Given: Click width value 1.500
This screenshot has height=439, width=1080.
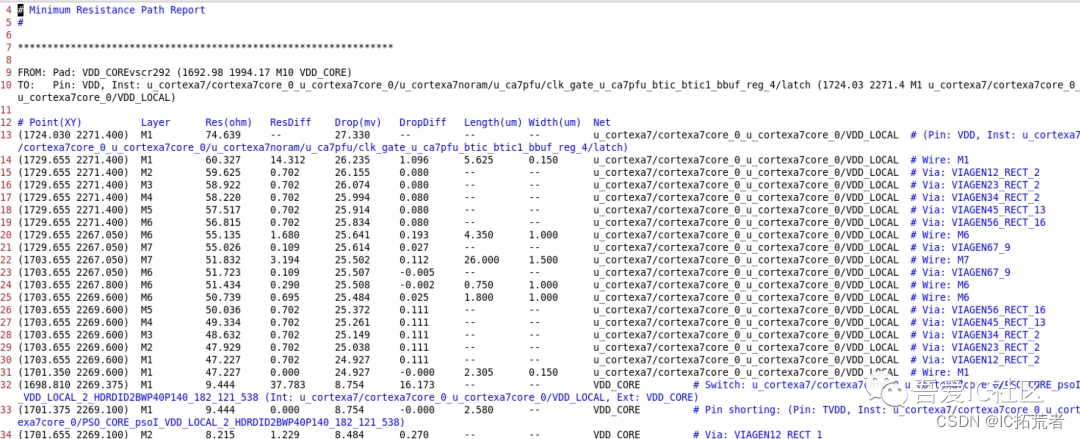Looking at the screenshot, I should pyautogui.click(x=543, y=259).
